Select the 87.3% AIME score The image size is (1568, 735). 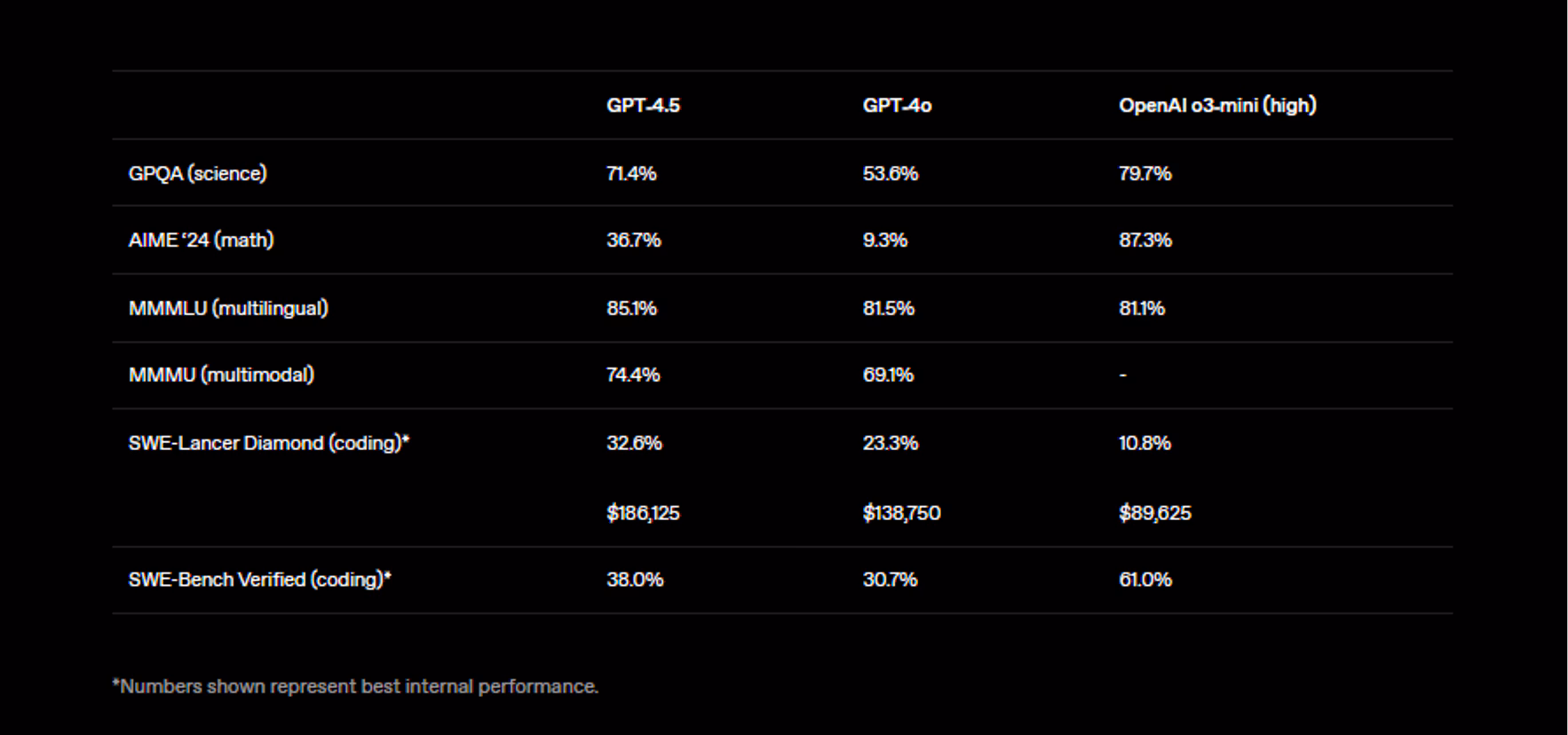(1144, 240)
